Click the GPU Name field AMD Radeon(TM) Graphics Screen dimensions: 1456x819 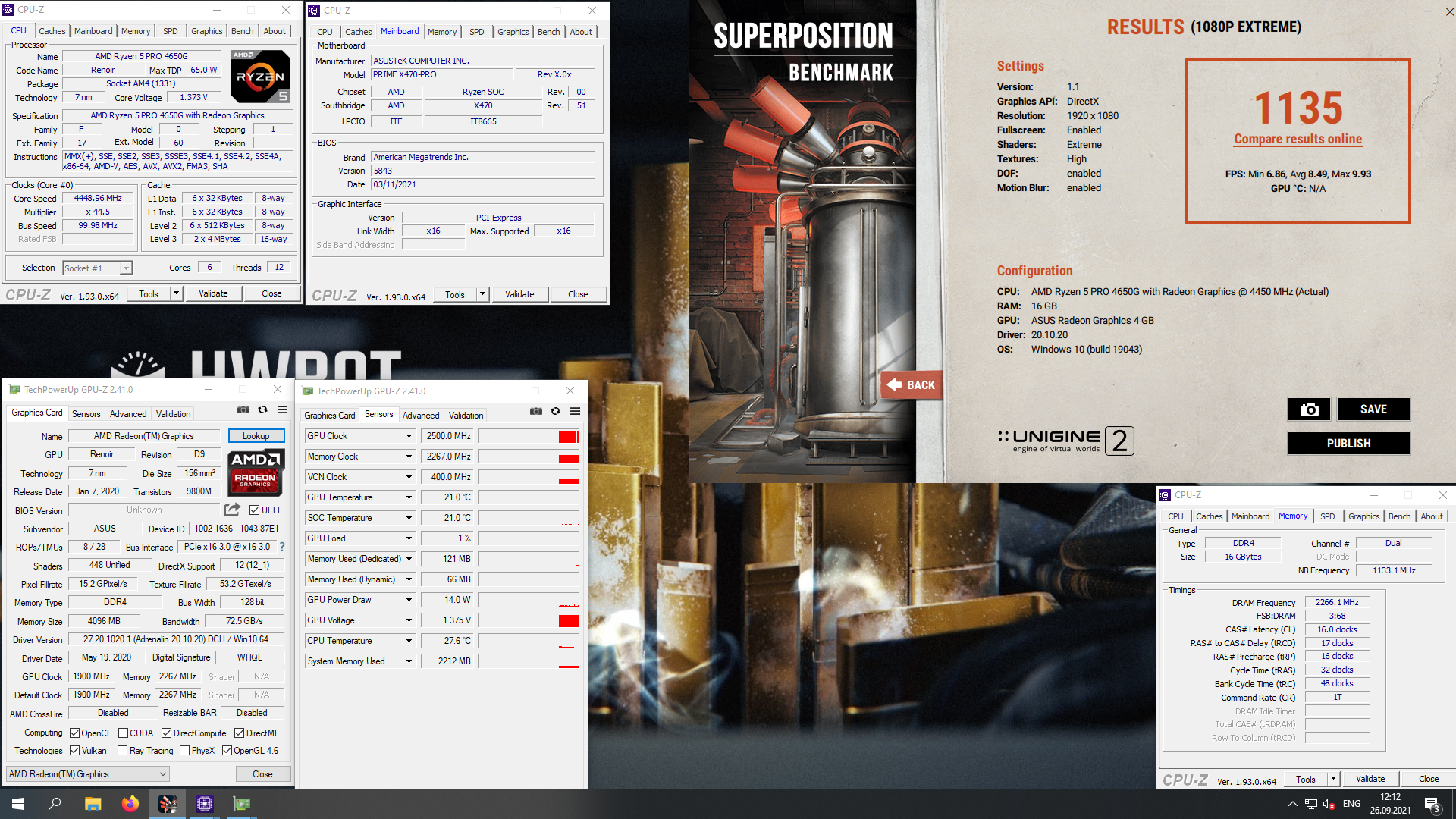coord(144,436)
